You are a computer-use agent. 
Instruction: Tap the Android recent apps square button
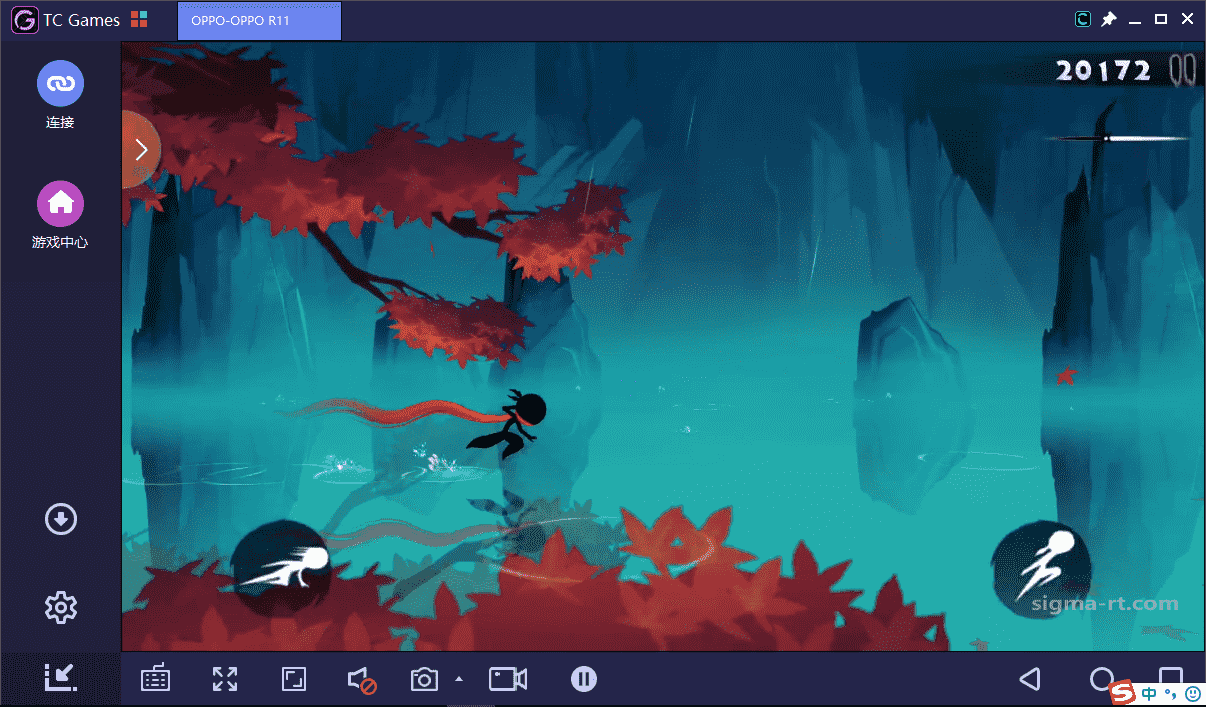[1170, 677]
